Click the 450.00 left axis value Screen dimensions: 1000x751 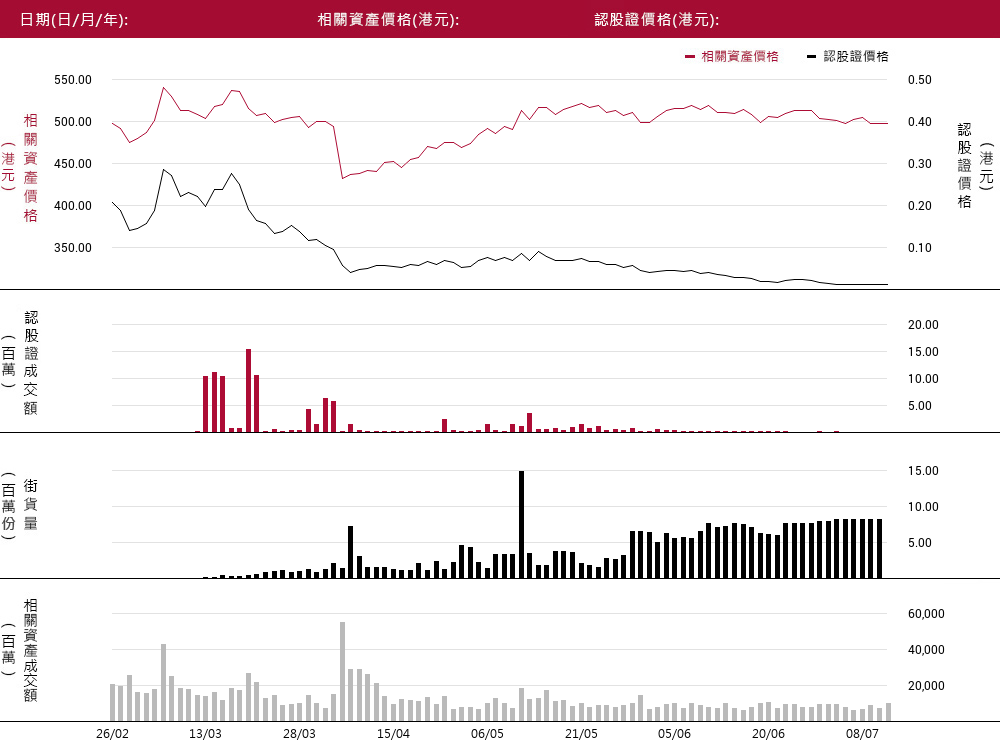[x=73, y=164]
